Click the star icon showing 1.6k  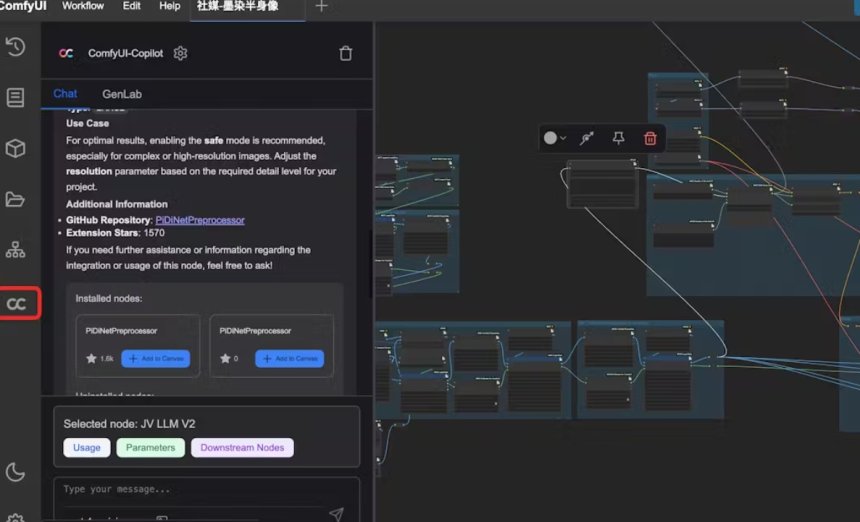91,359
